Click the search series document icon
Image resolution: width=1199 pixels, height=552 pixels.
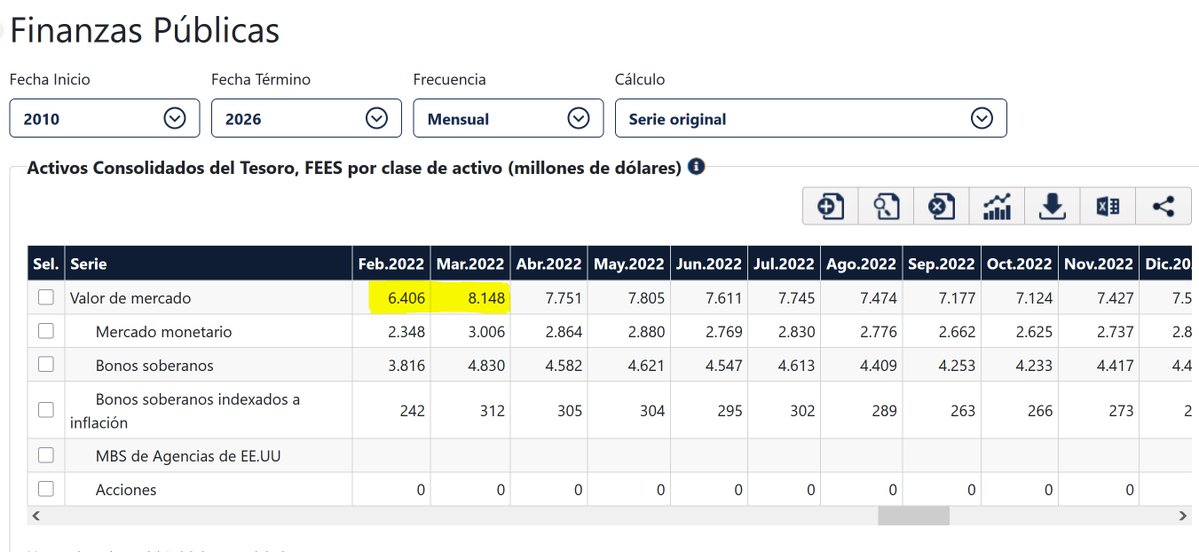coord(886,206)
